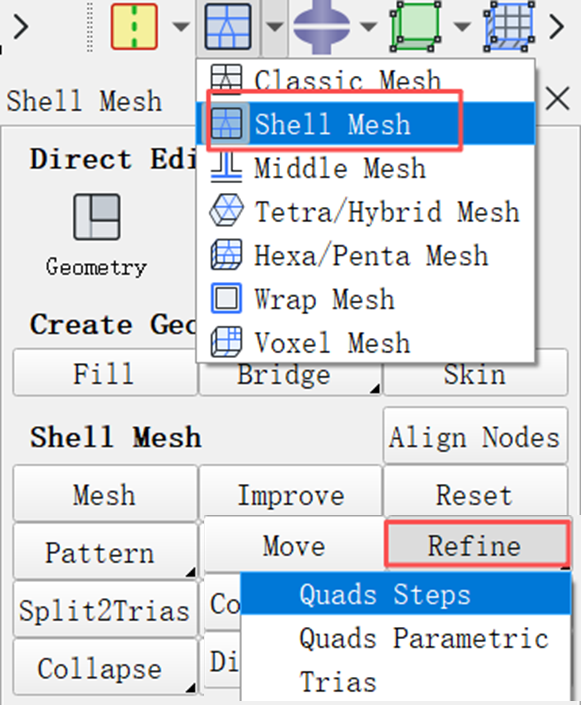Viewport: 581px width, 705px height.
Task: Choose Middle Mesh menu item
Action: point(365,168)
